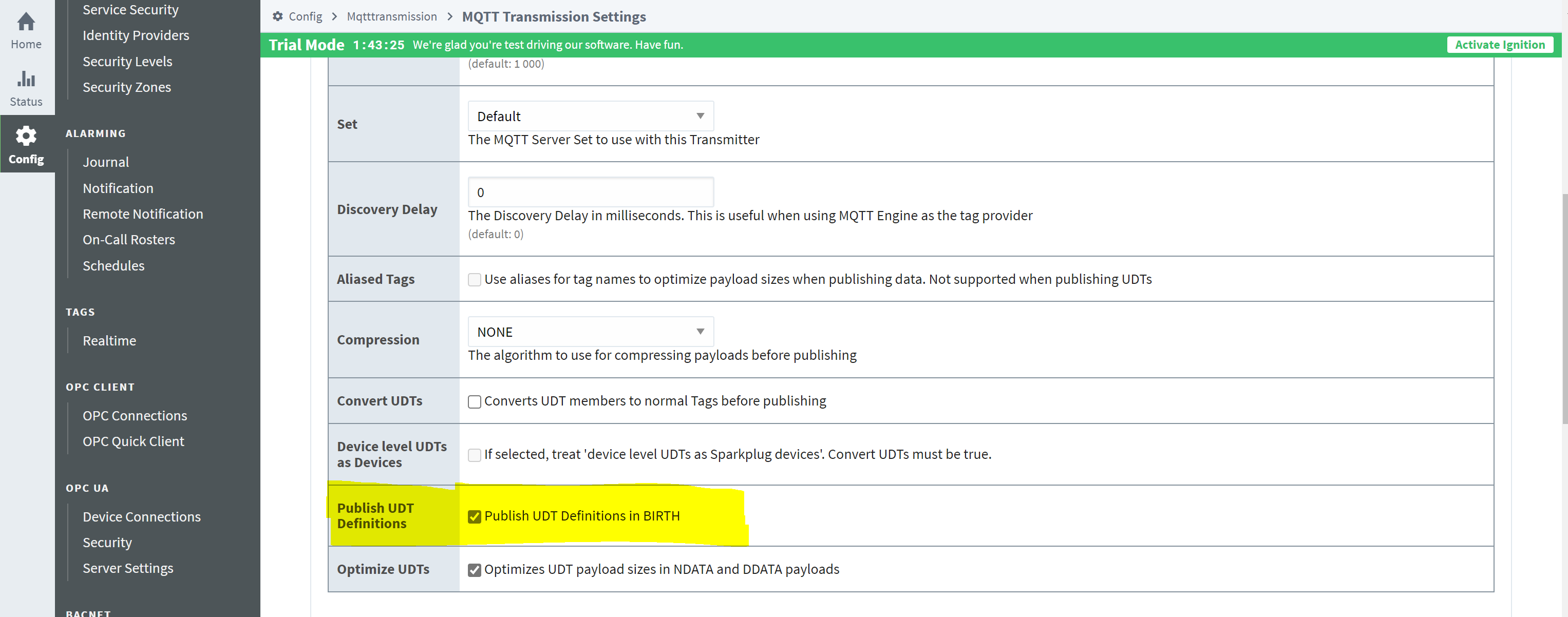
Task: Check Device level UDTs as Devices box
Action: [474, 455]
